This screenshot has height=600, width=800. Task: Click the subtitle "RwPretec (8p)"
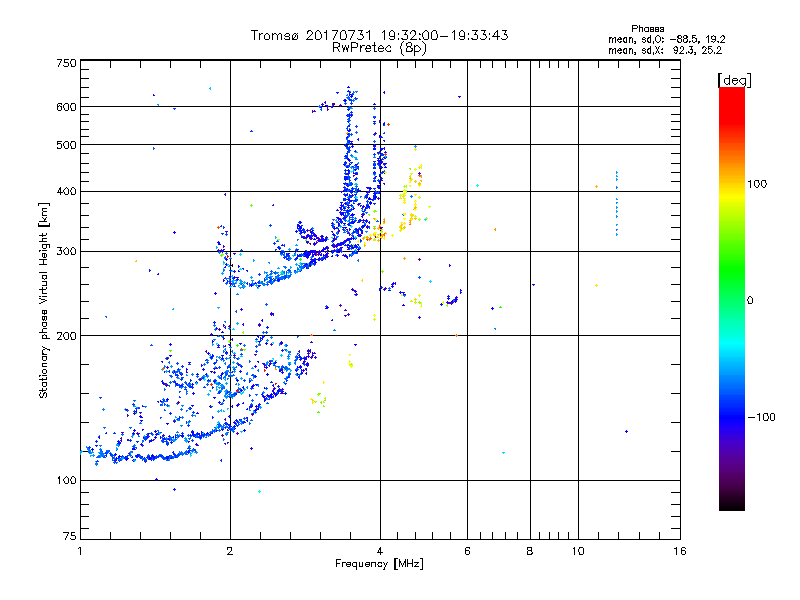[379, 48]
